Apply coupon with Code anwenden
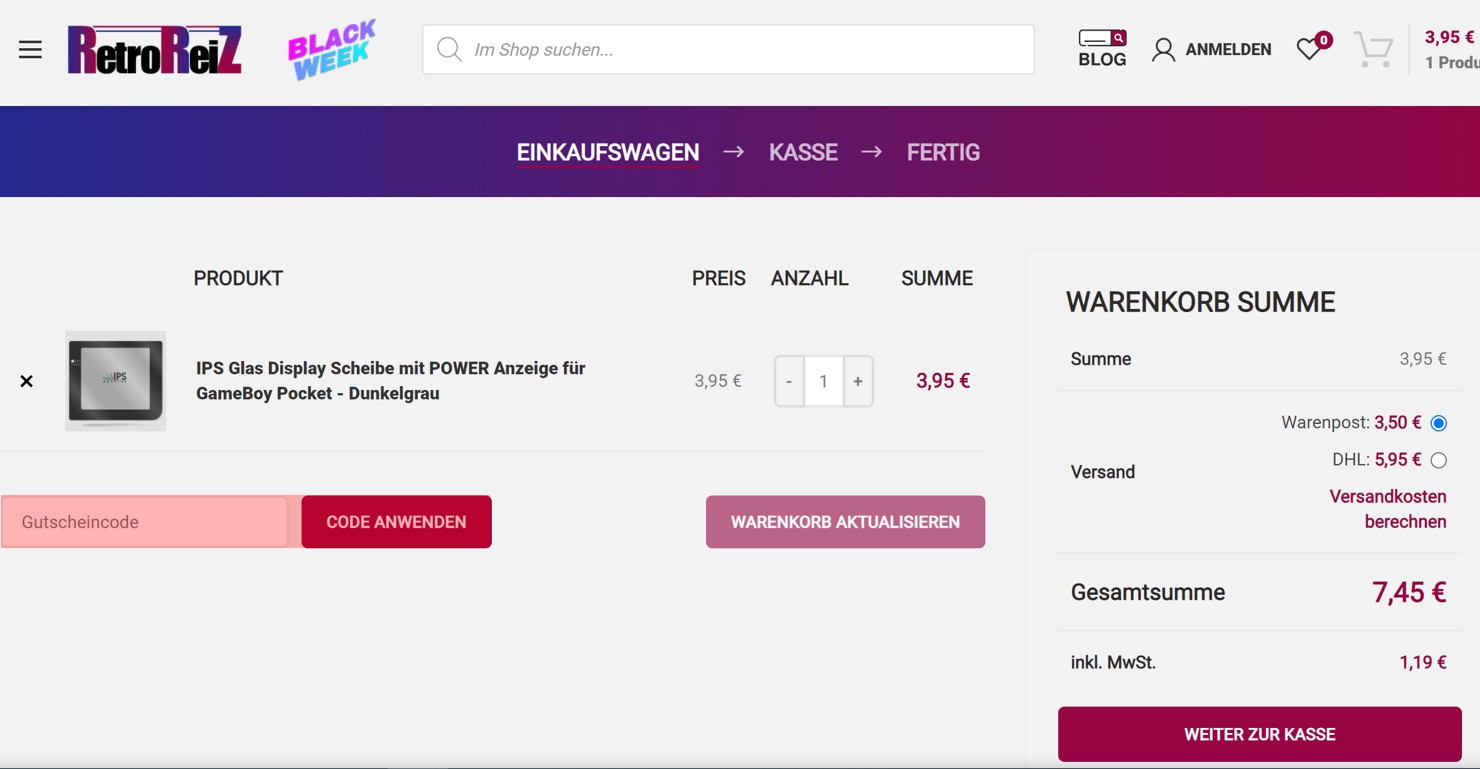Screen dimensions: 1480x769 pyautogui.click(x=396, y=522)
